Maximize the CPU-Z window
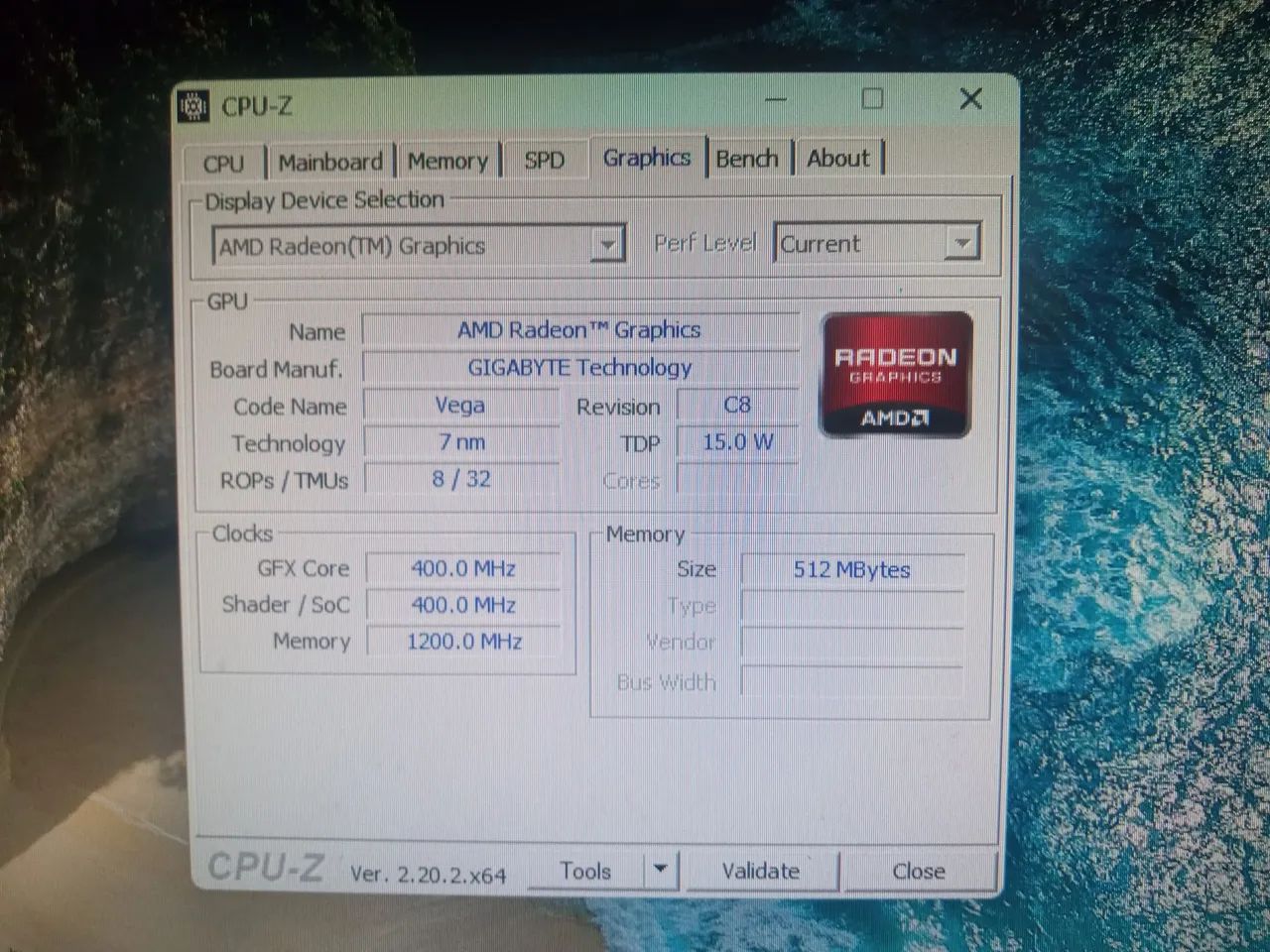Screen dimensions: 1270x952 (872, 99)
